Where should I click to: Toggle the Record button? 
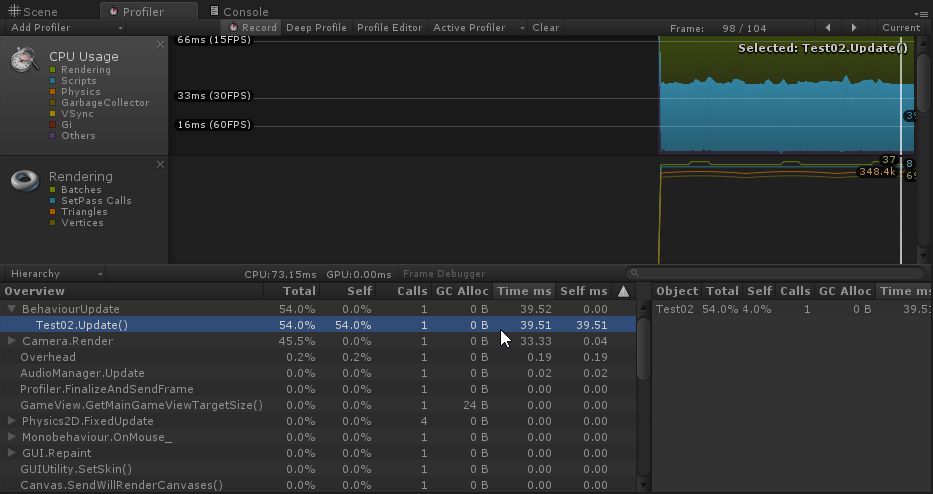pyautogui.click(x=252, y=27)
